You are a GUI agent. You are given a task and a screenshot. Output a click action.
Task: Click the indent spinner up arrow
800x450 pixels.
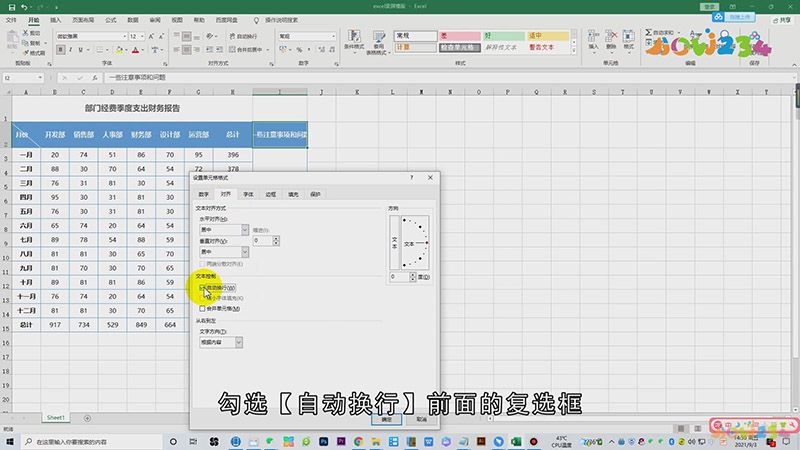pyautogui.click(x=276, y=238)
